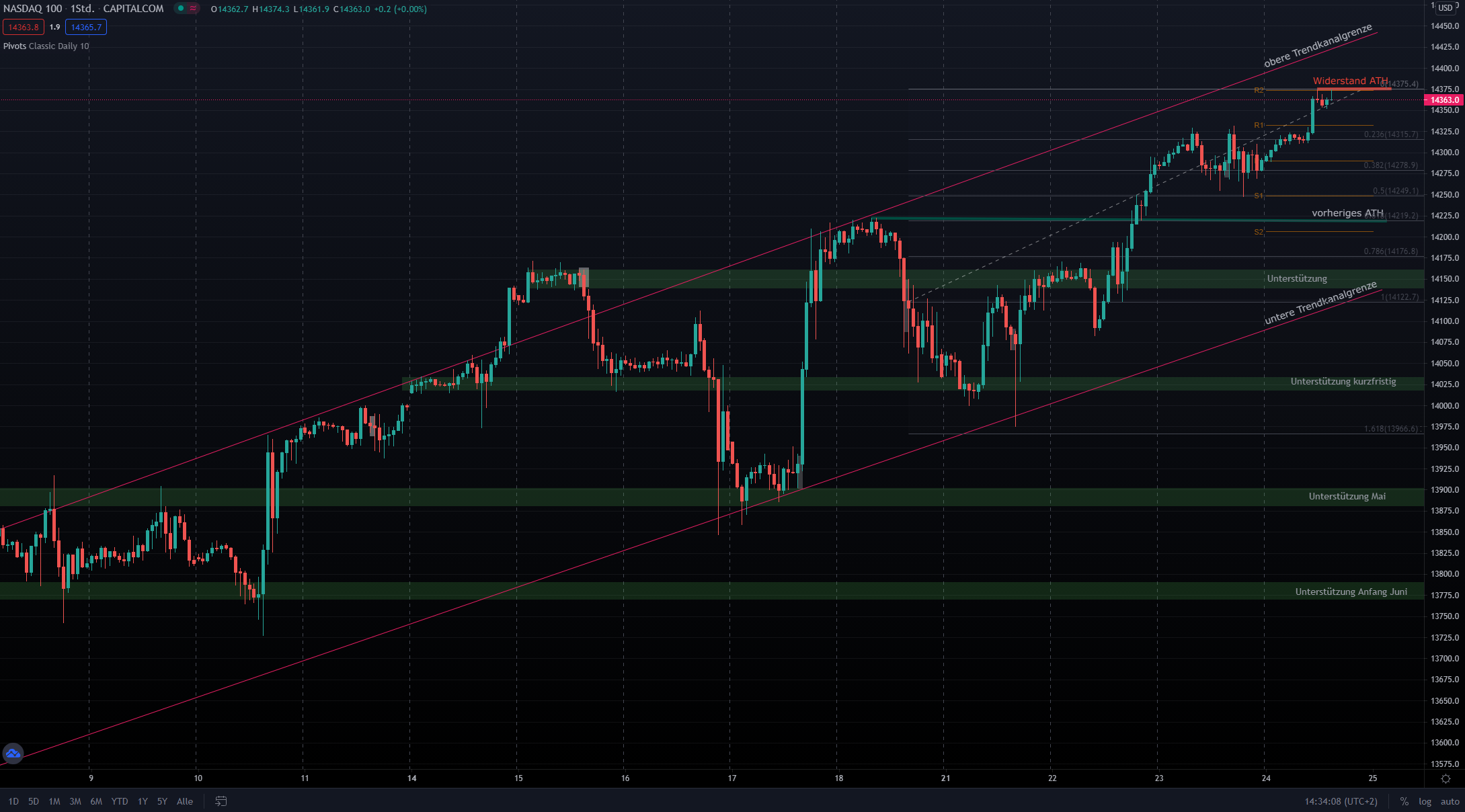Screen dimensions: 1465x812
Task: Click the current price label 14363.0
Action: tap(1444, 100)
